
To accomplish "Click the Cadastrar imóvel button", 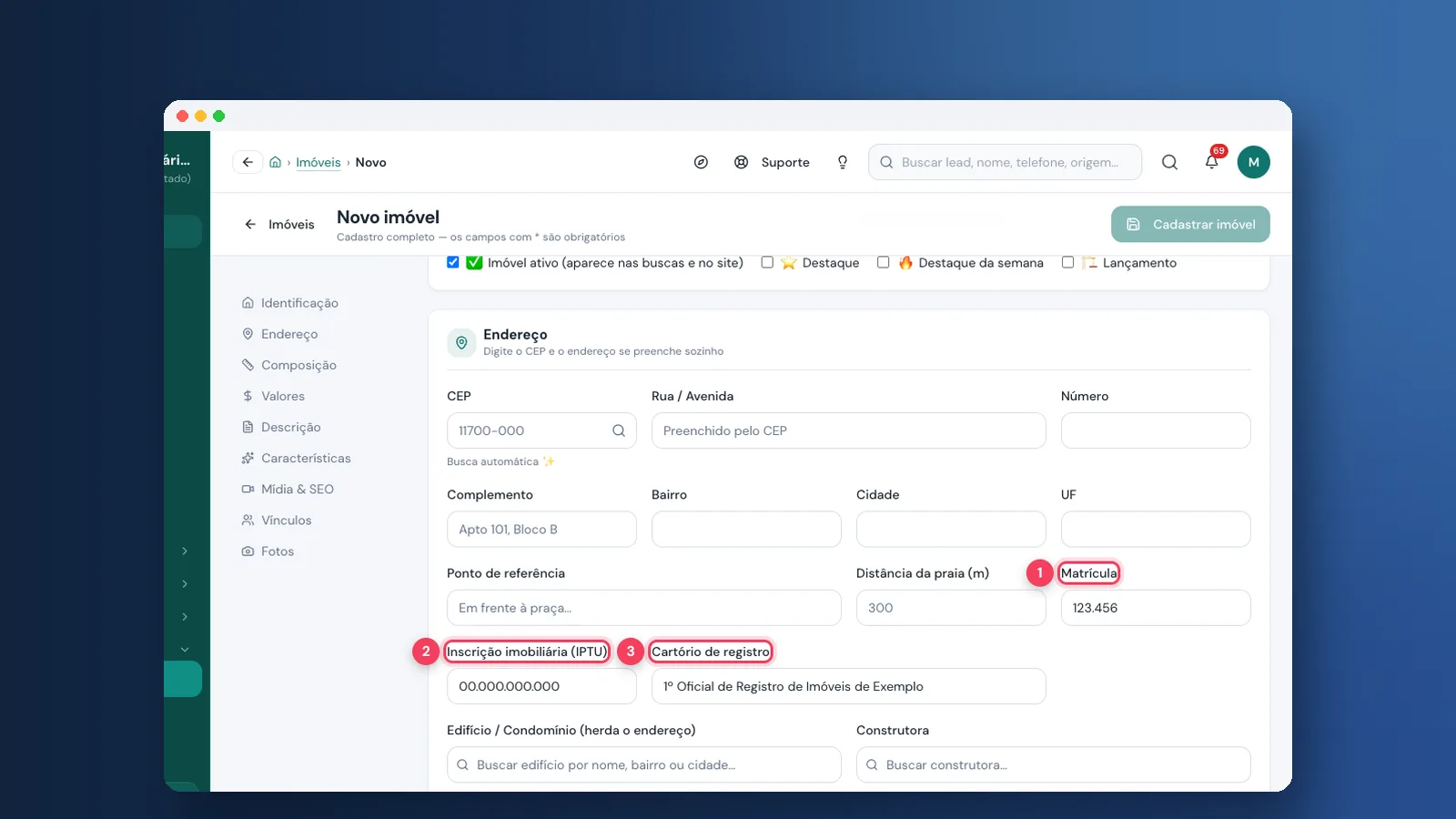I will [1190, 224].
